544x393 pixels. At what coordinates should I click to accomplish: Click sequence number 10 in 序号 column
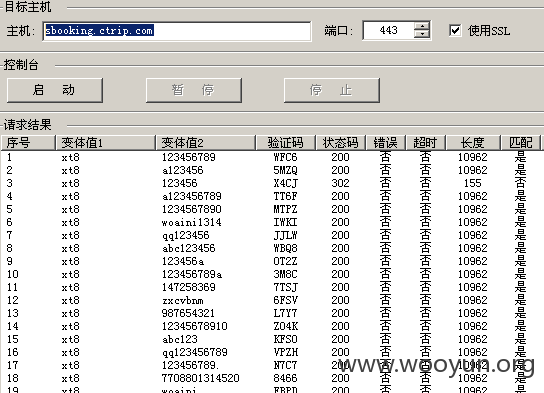[12, 274]
